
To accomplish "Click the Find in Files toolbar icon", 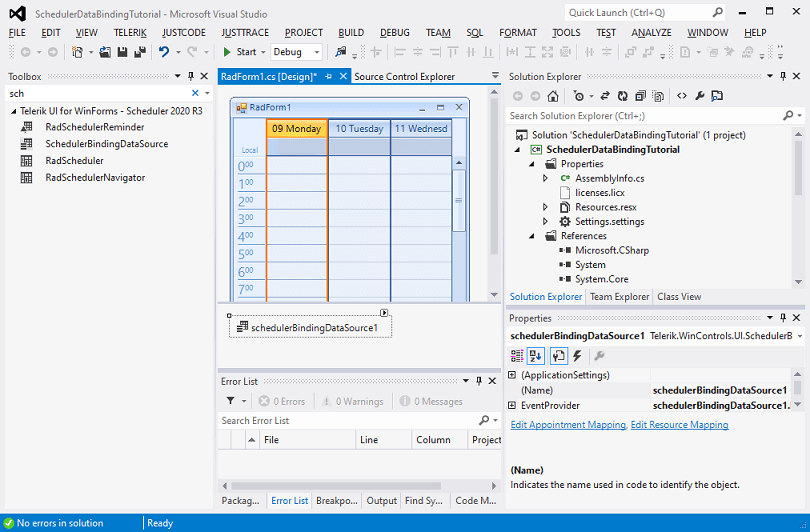I will (340, 52).
